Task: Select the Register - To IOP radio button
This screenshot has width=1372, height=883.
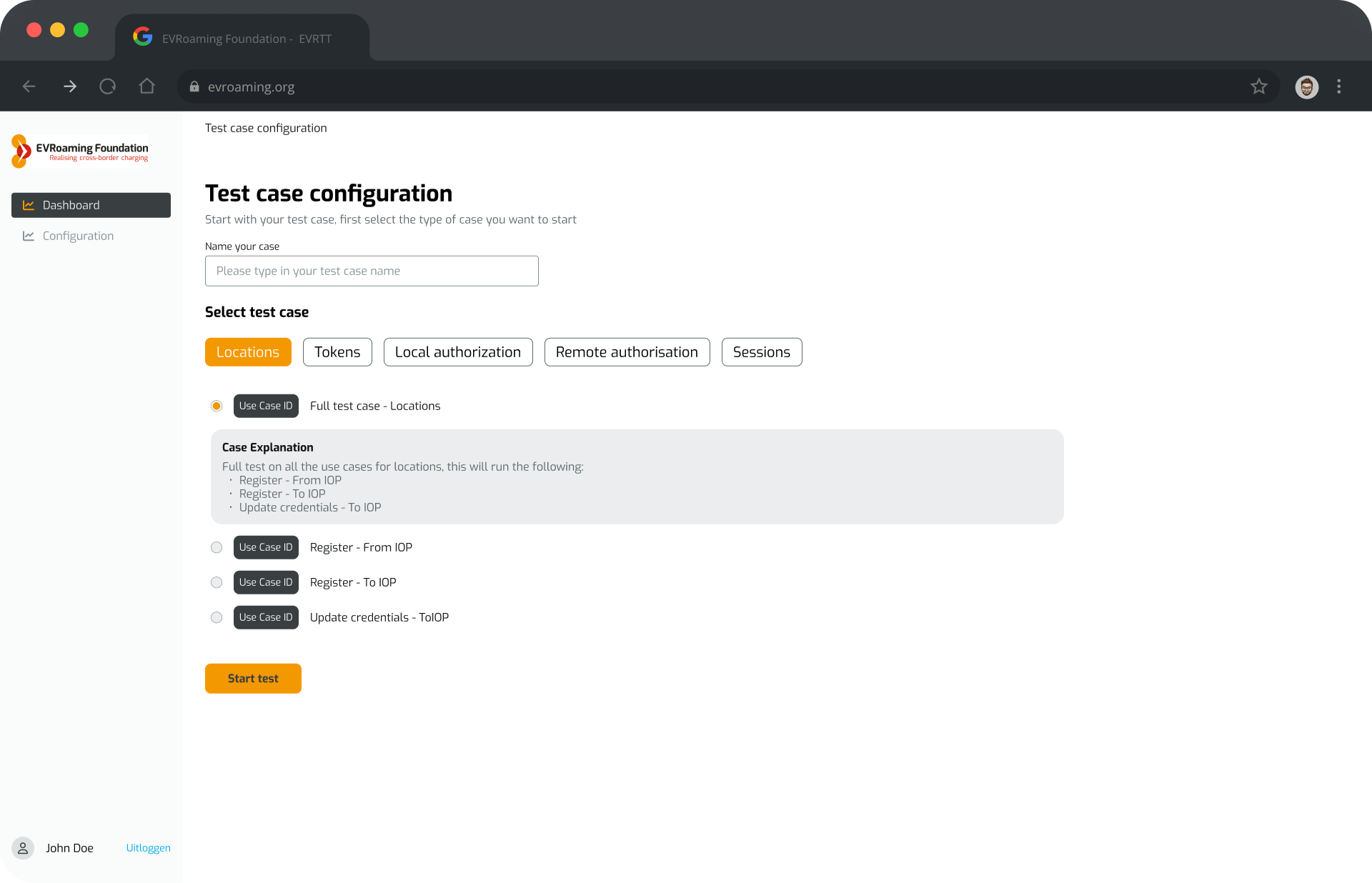Action: pos(217,582)
